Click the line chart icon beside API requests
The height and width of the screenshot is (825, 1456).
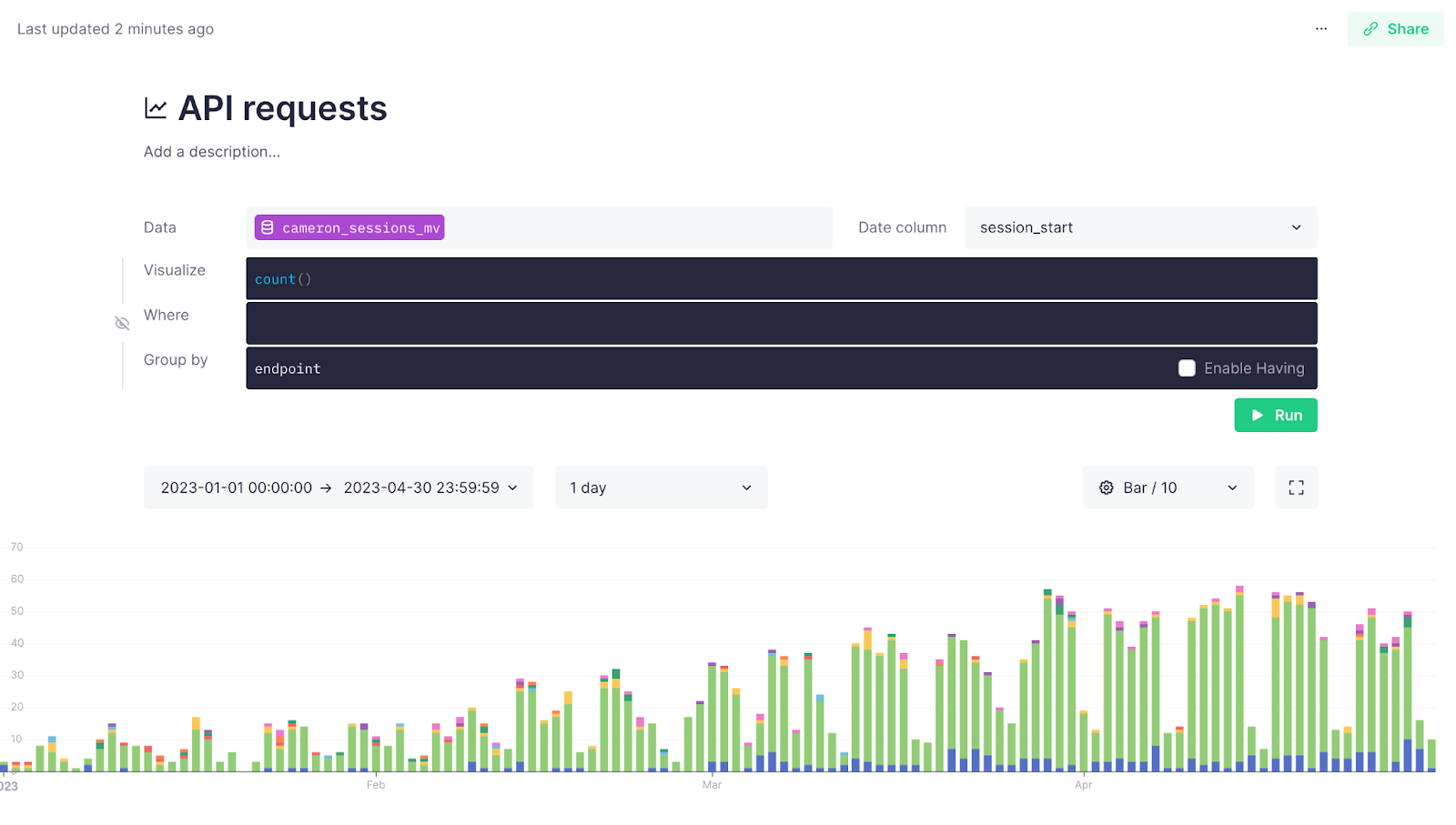(x=156, y=109)
